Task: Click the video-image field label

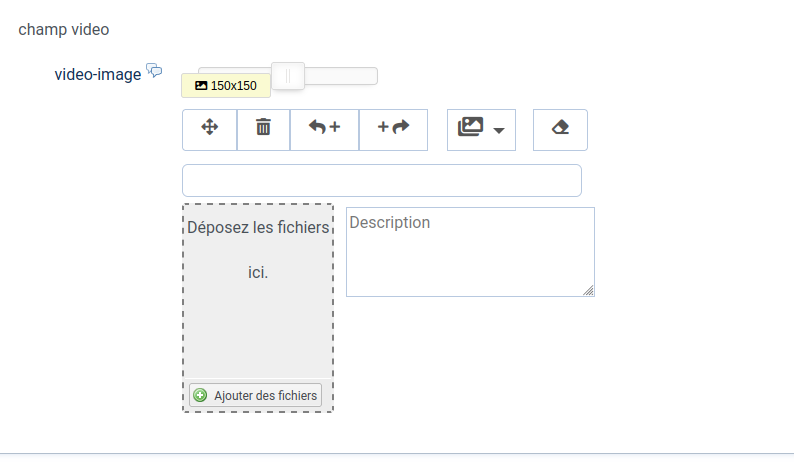Action: [98, 74]
